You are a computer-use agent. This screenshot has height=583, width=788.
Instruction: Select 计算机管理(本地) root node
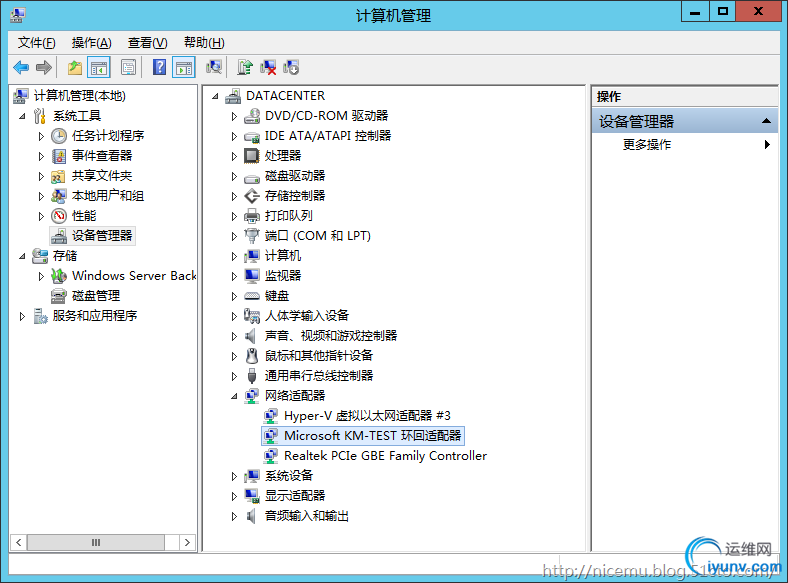[x=79, y=95]
